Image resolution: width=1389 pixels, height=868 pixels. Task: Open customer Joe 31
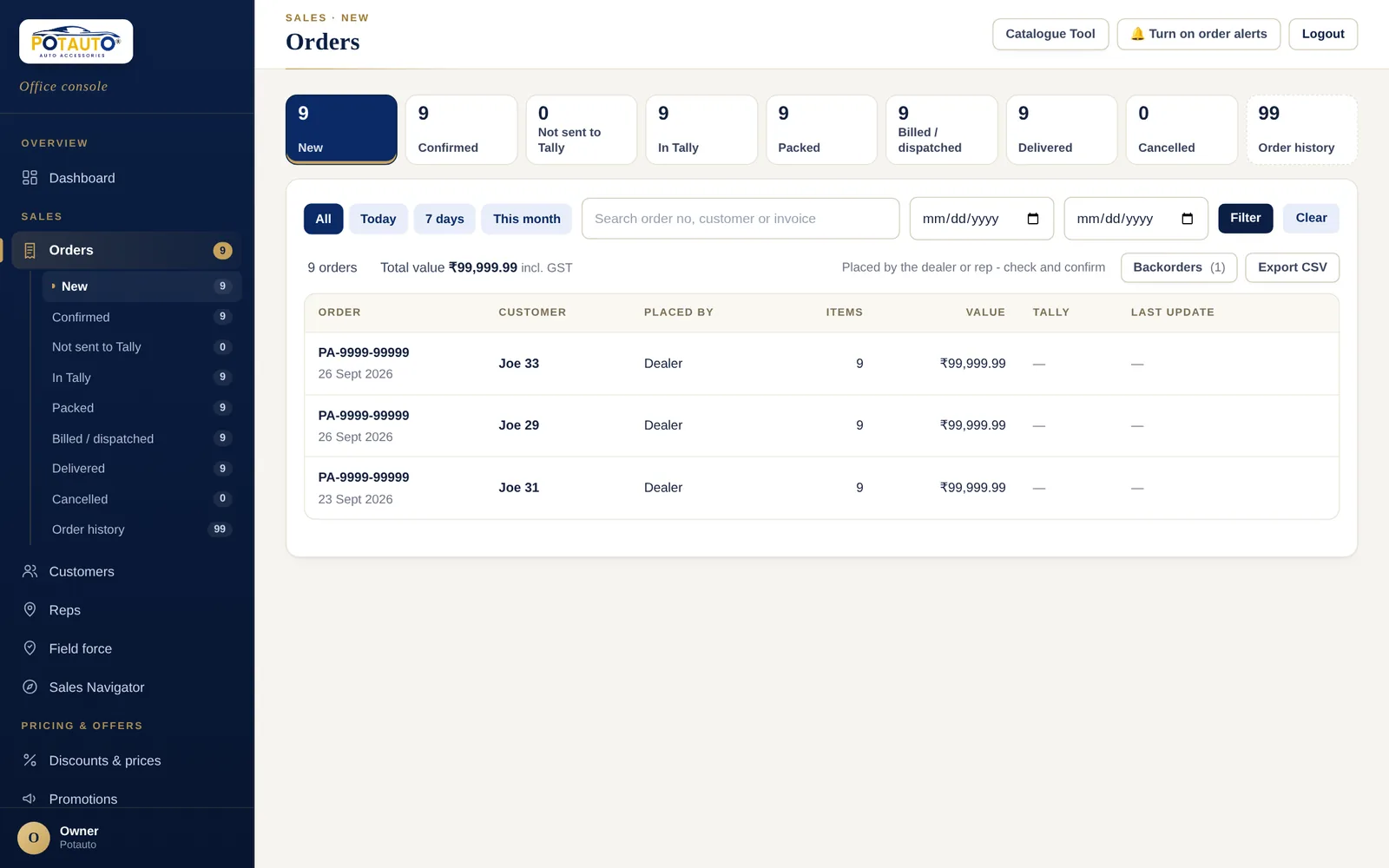(x=519, y=488)
